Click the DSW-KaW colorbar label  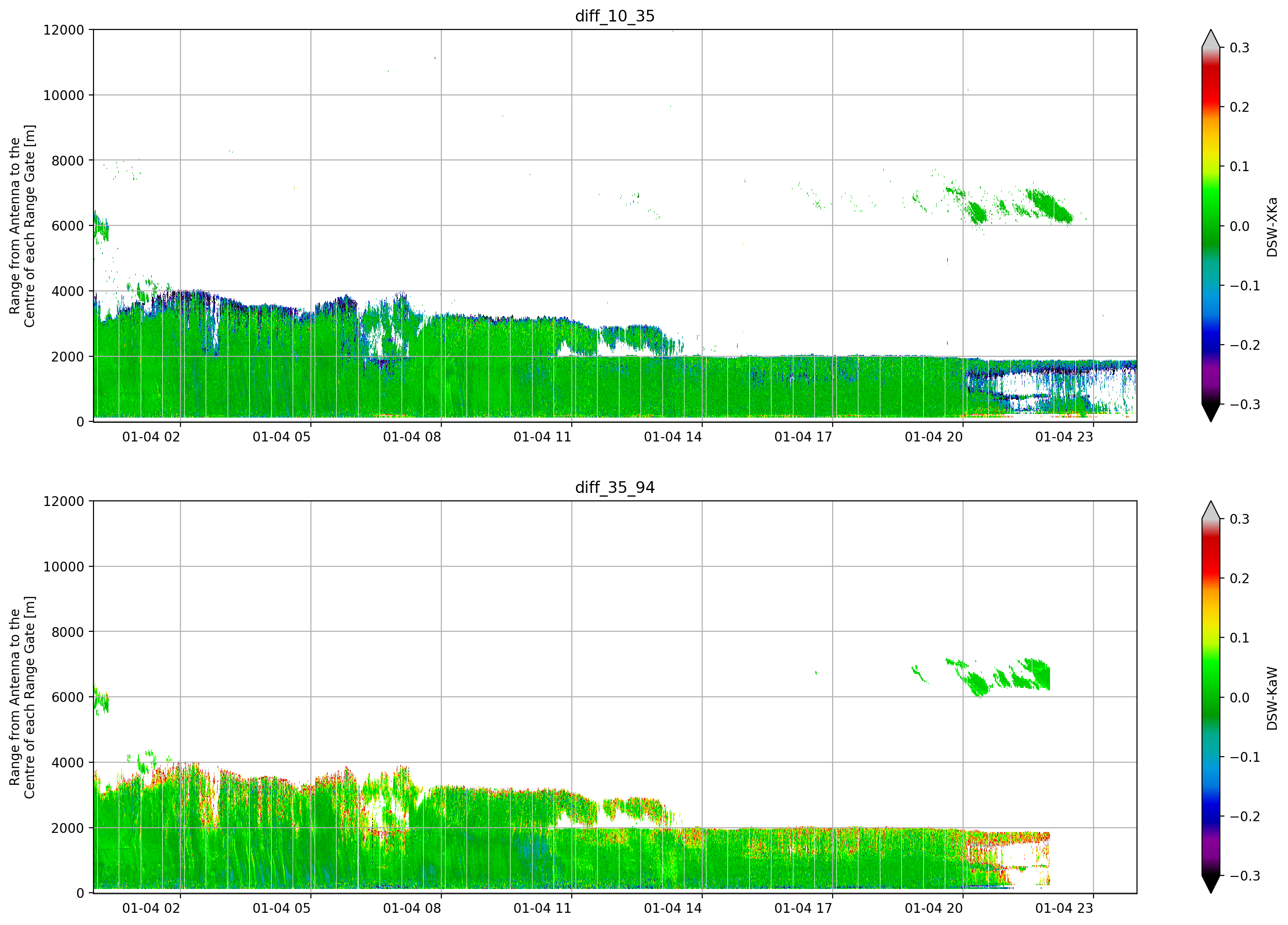click(x=1272, y=698)
